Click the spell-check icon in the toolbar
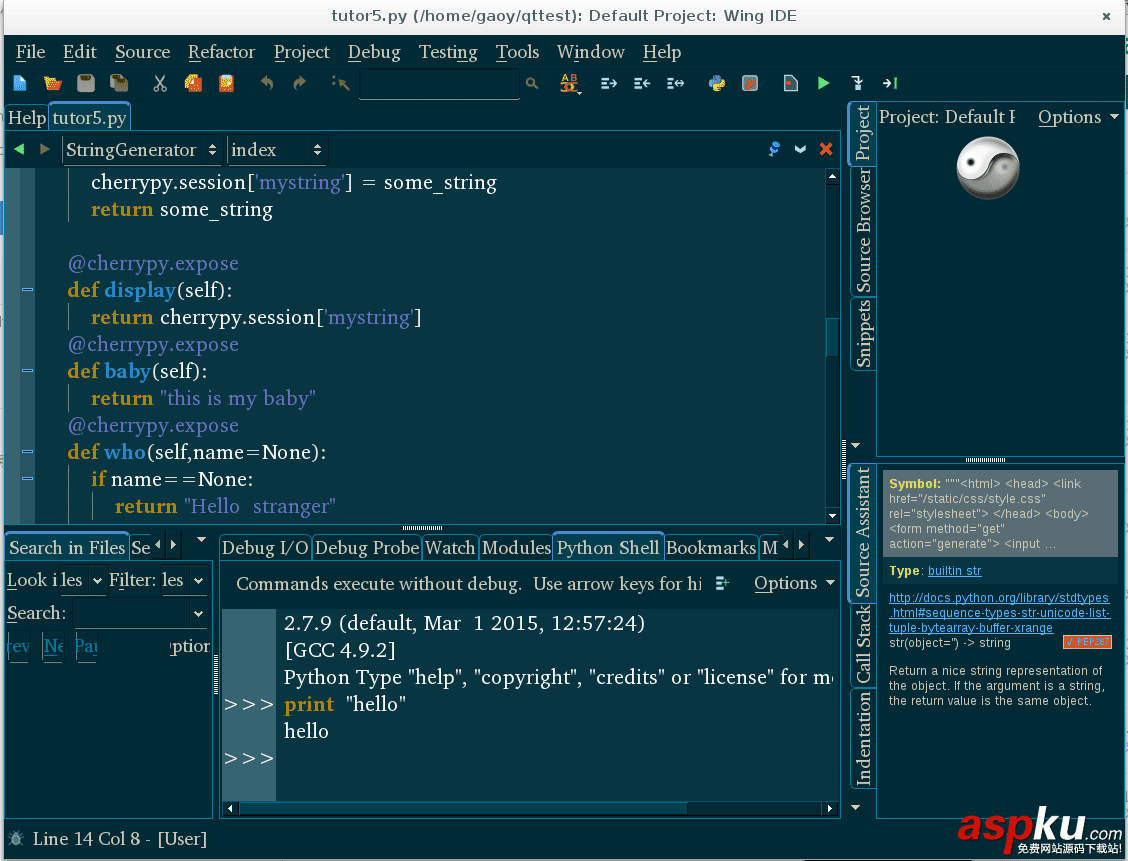This screenshot has width=1128, height=861. pos(570,84)
